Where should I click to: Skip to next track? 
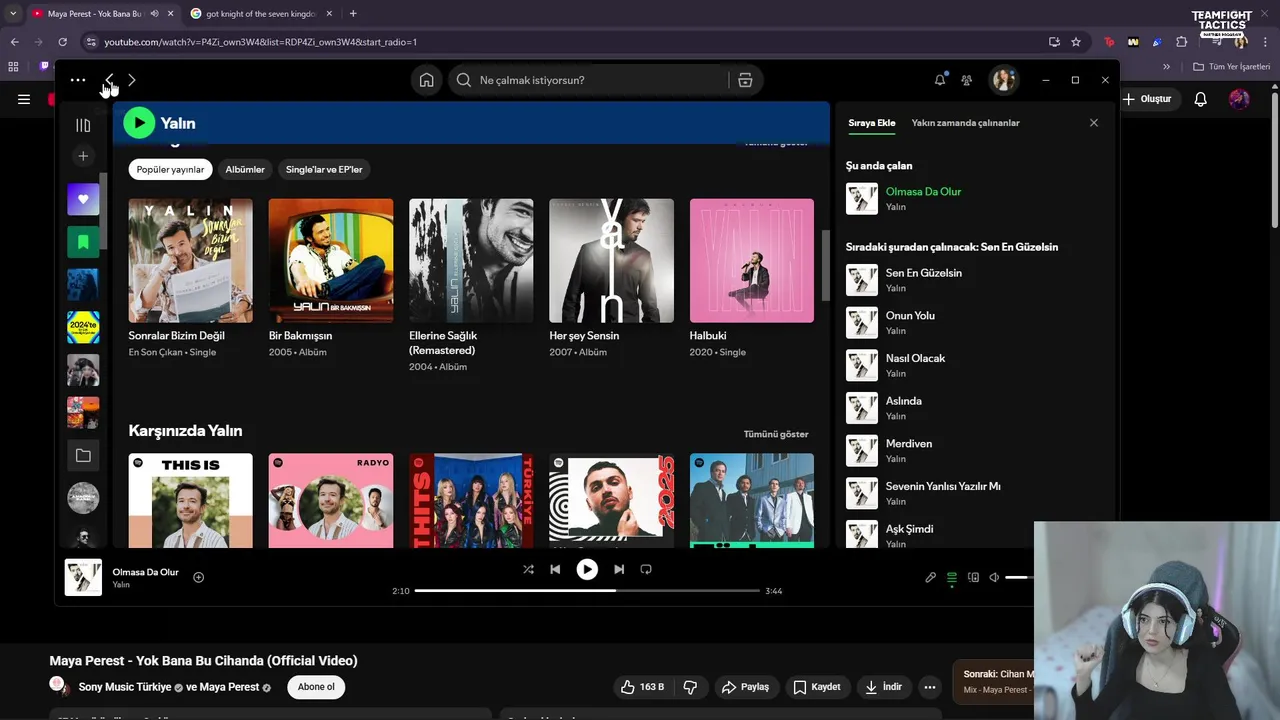point(619,569)
